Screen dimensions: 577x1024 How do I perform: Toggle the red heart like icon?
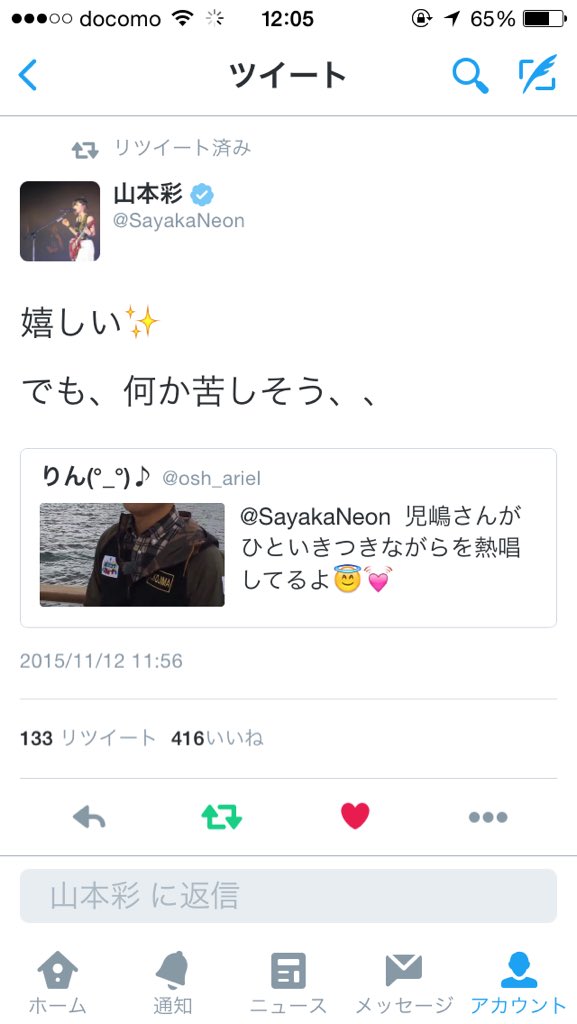pyautogui.click(x=355, y=816)
